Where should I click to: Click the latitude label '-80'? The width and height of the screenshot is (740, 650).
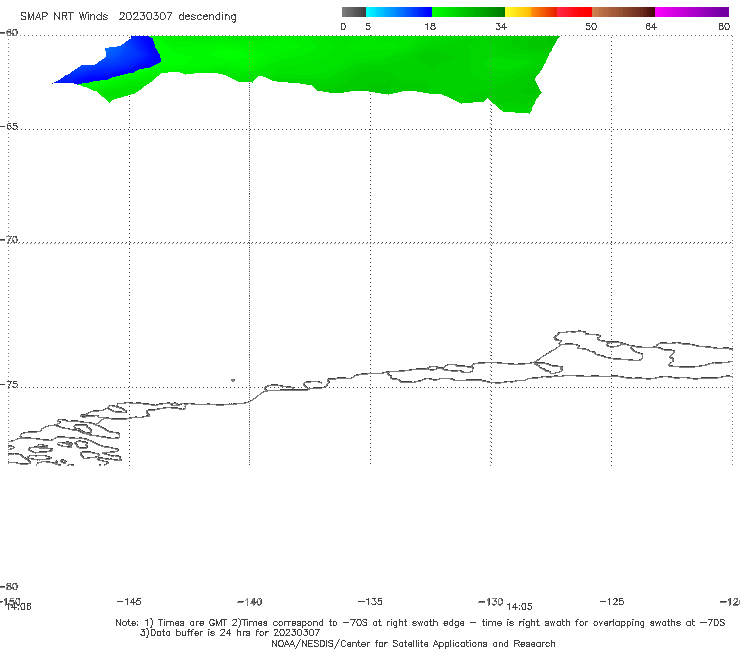pyautogui.click(x=9, y=586)
